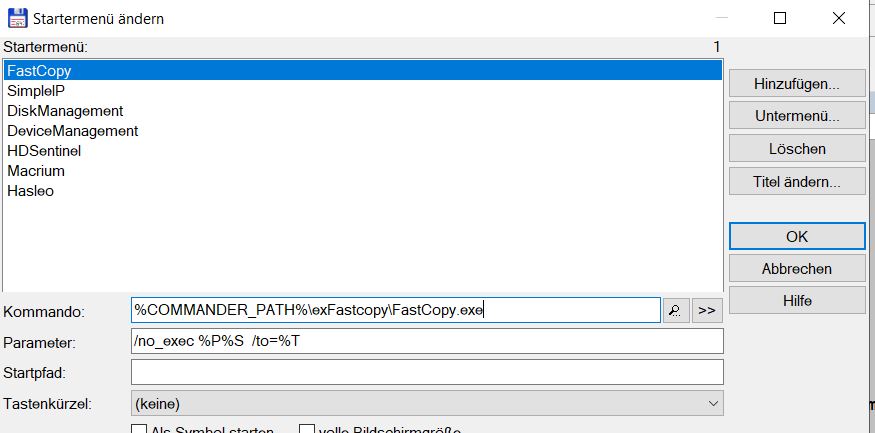Click Titel ändern... button
The width and height of the screenshot is (875, 433).
coord(797,182)
